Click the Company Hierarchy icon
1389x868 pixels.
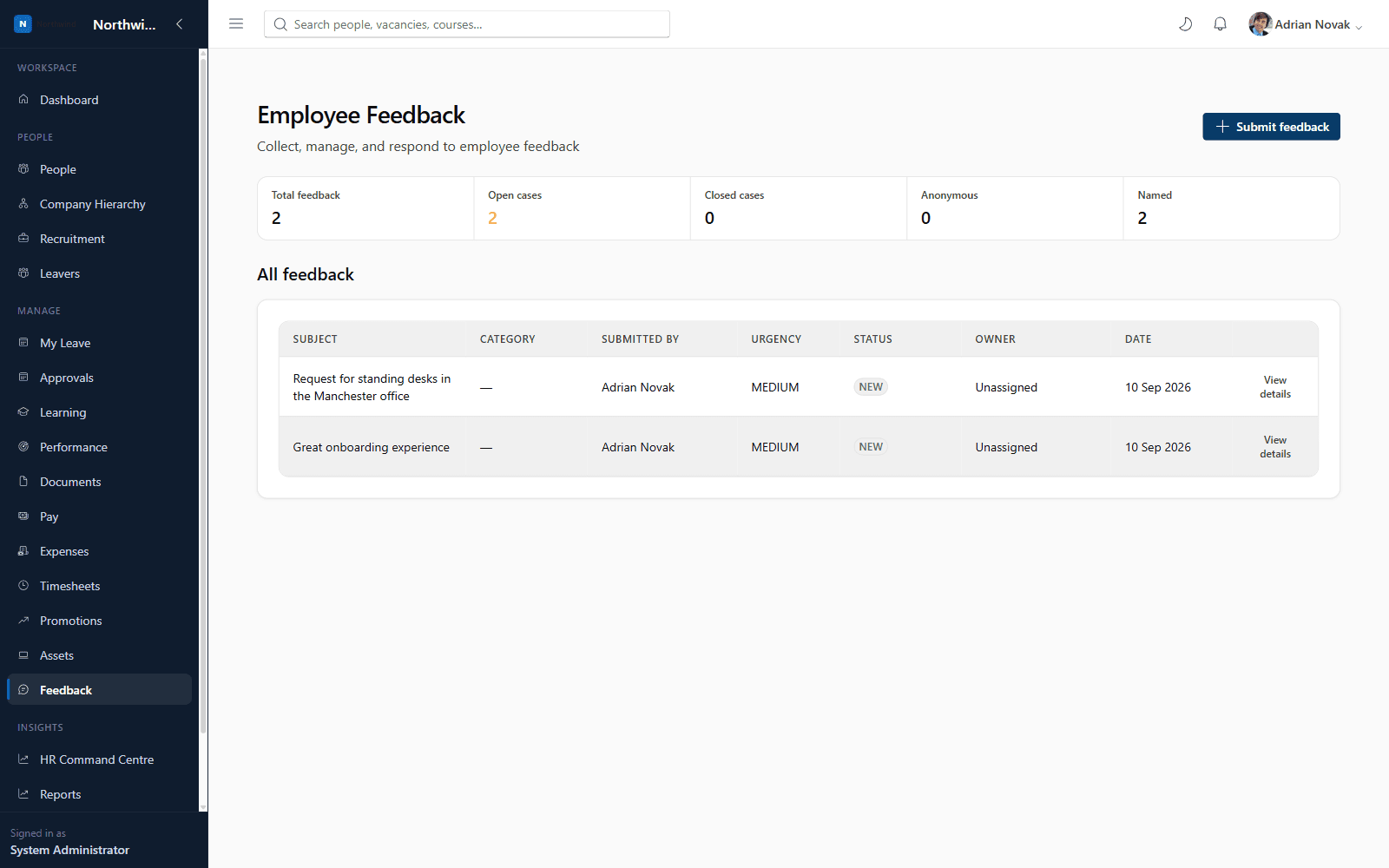pos(23,204)
